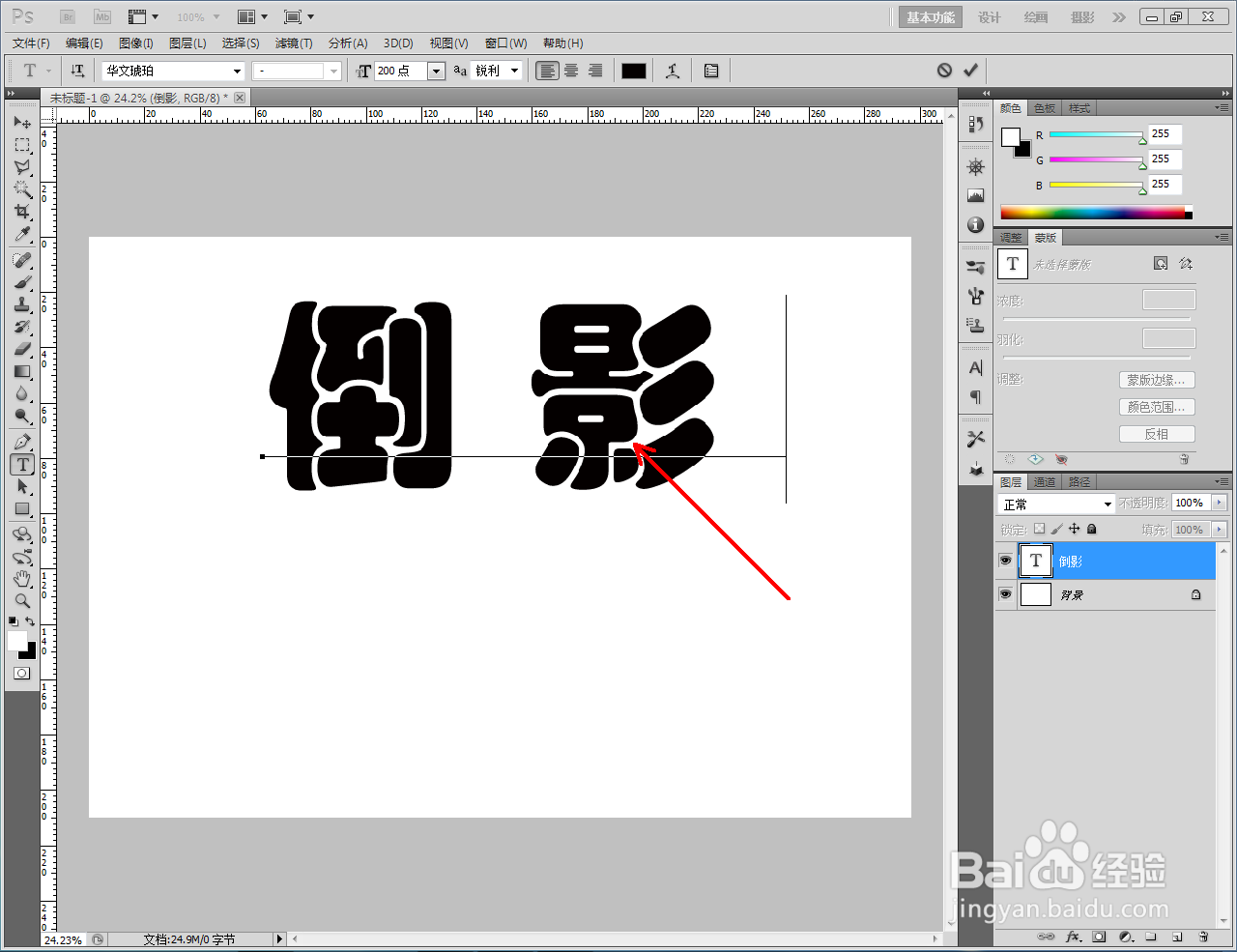Activate the Hand tool

click(21, 578)
